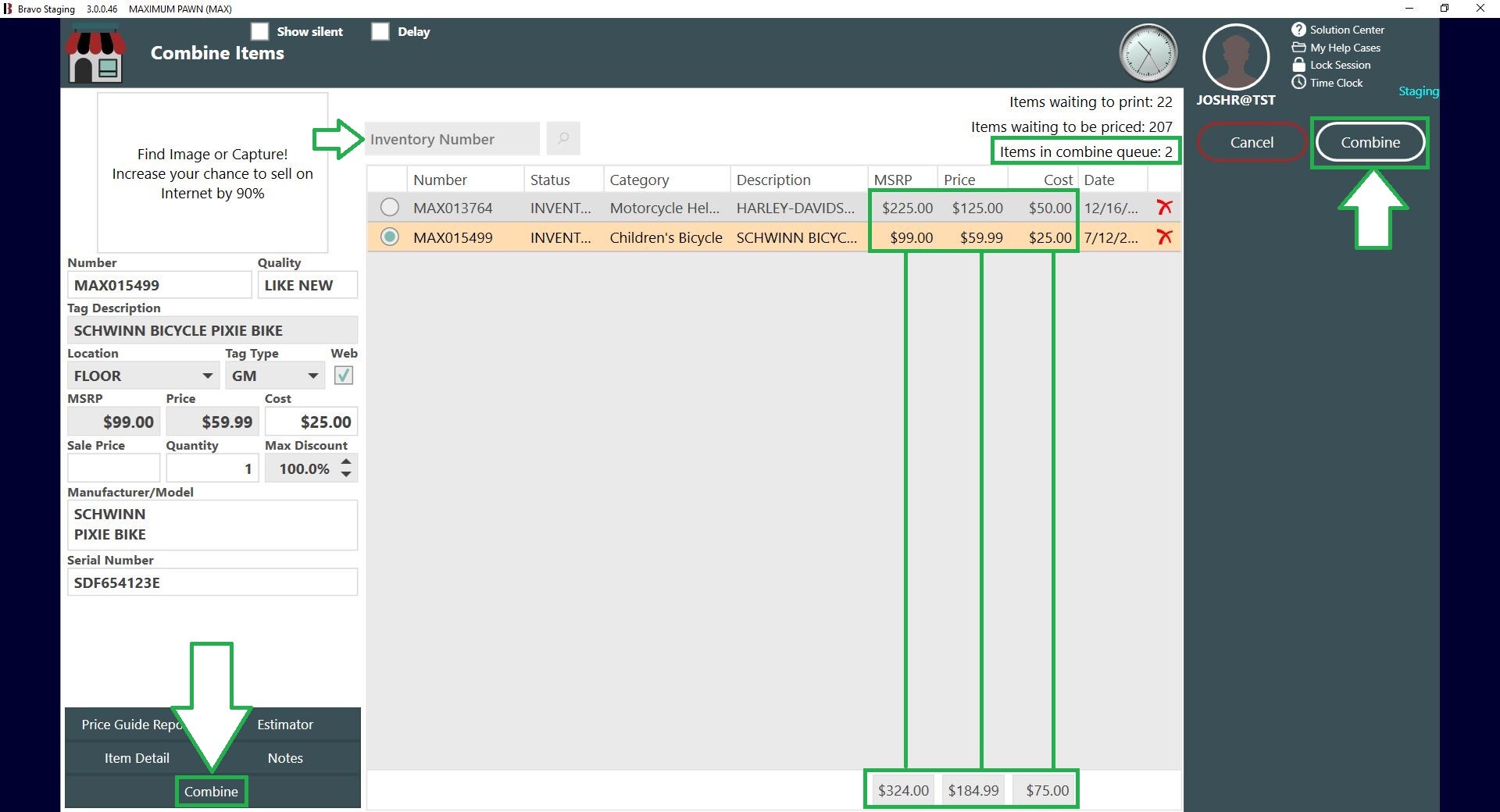Click the Serial Number field SDF654123E

[x=212, y=582]
